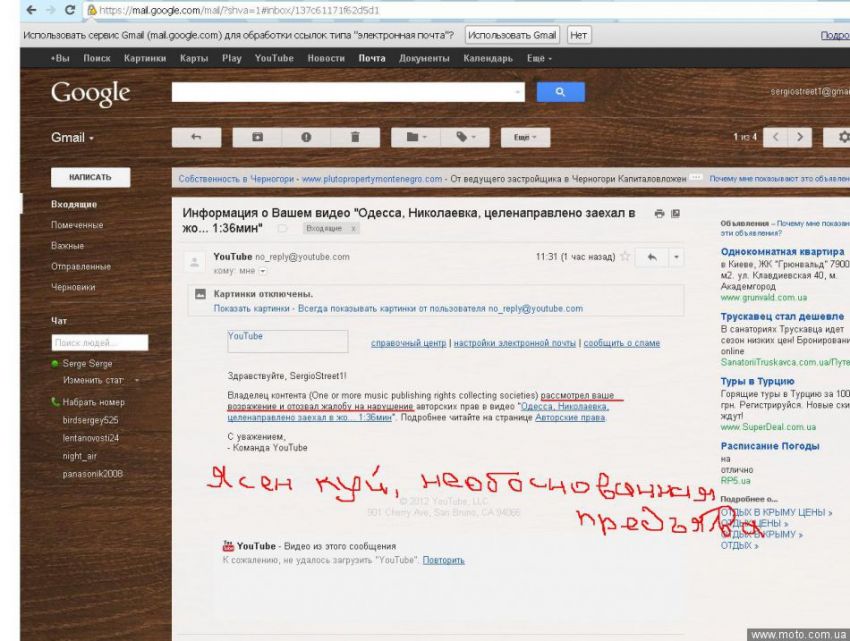This screenshot has height=641, width=850.
Task: Open 'Входящие' inbox folder
Action: (74, 204)
